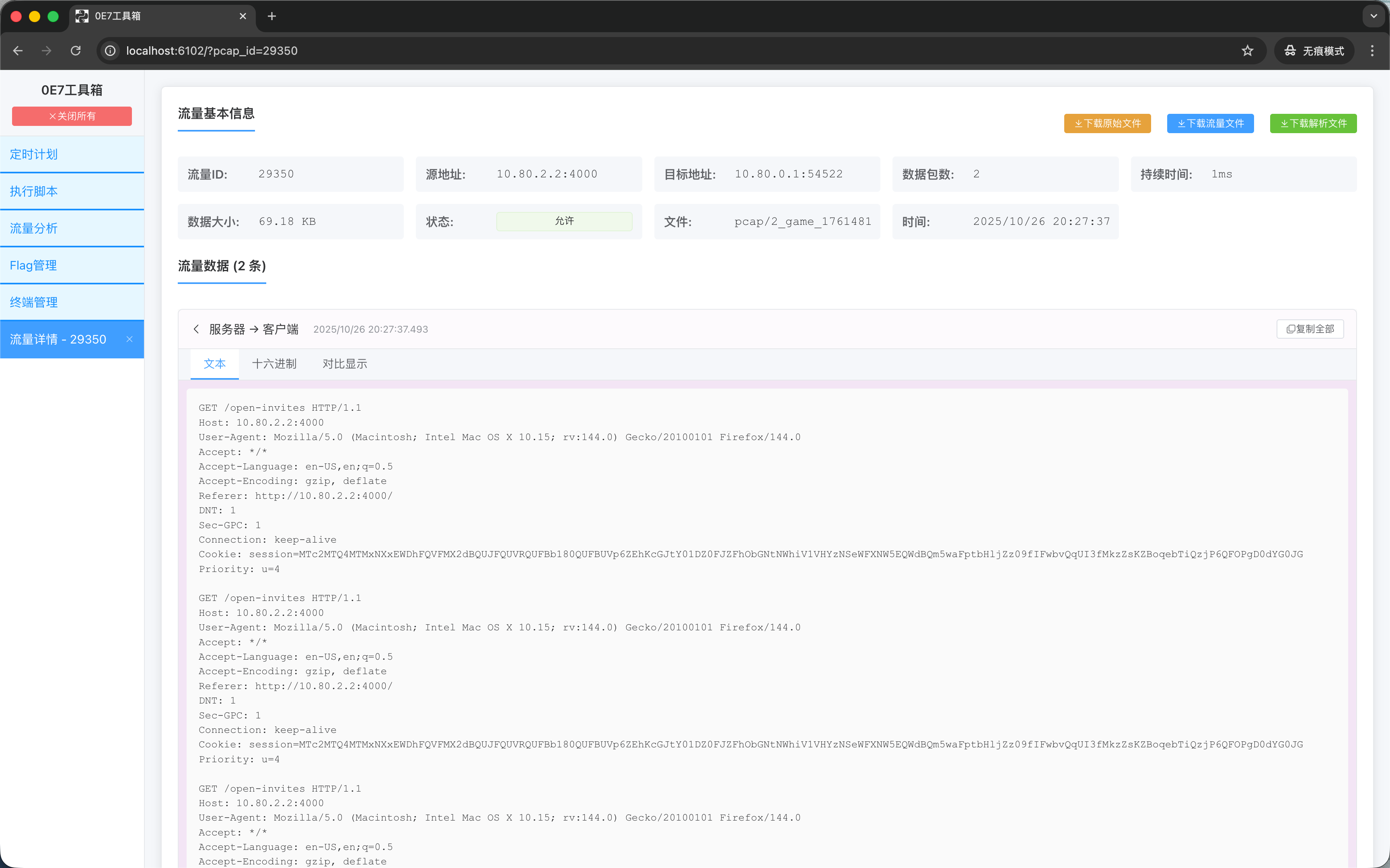Click the site info icon in address bar

[x=110, y=51]
